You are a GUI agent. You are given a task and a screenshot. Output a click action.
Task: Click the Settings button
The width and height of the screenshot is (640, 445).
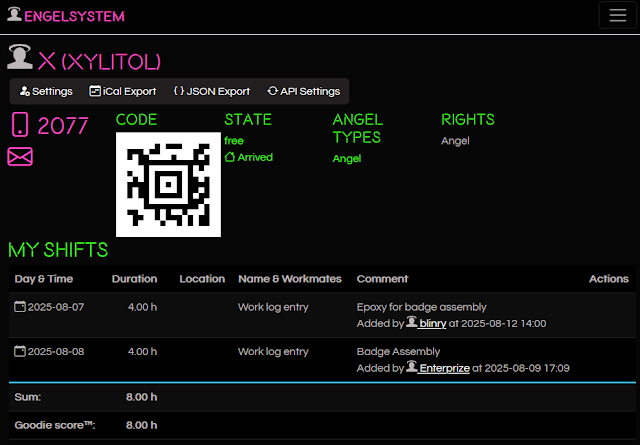coord(46,91)
